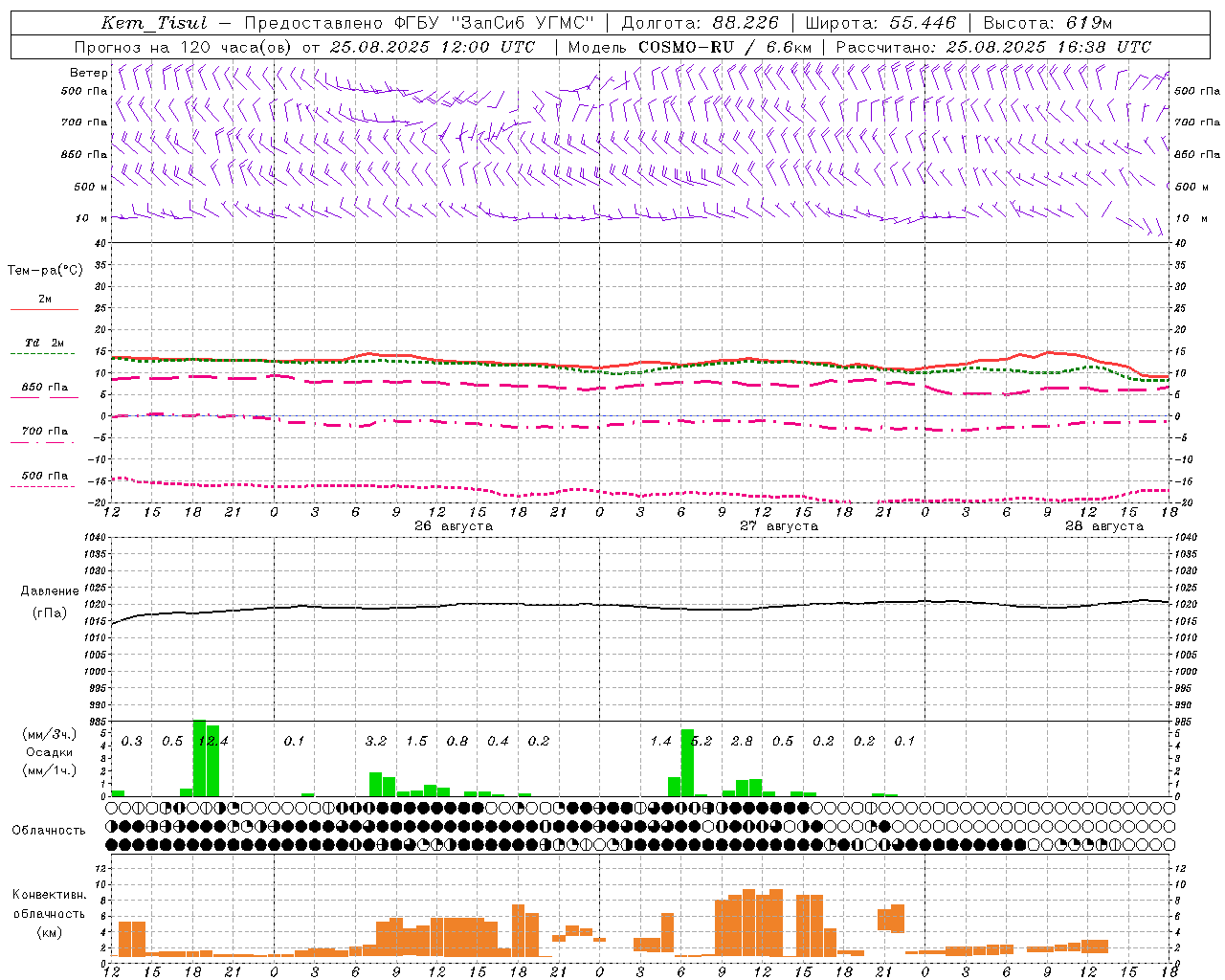Click the forecast start 25.08.2025 12:00 UTC

[433, 47]
